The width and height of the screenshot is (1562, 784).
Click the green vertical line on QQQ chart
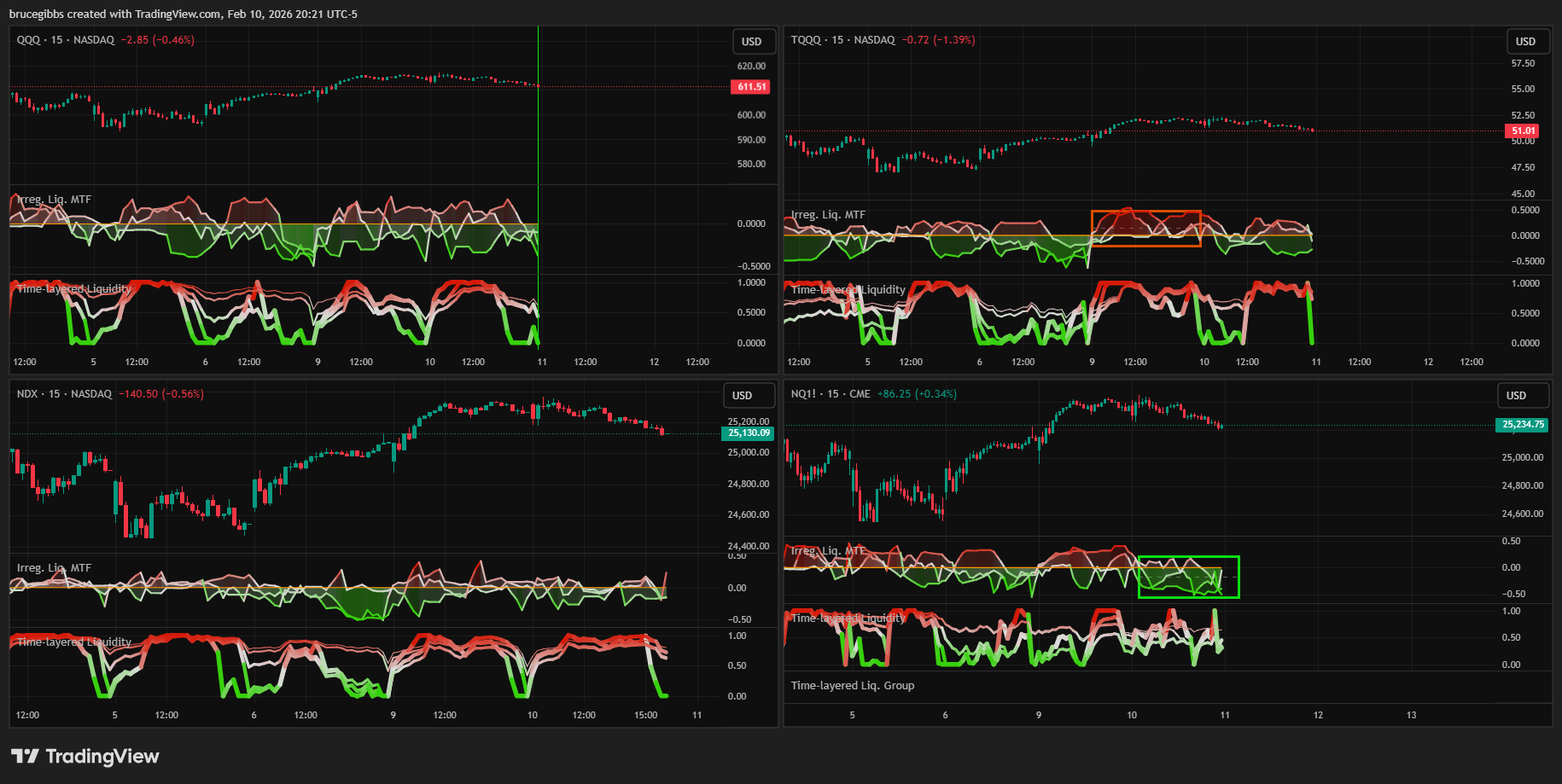(538, 128)
